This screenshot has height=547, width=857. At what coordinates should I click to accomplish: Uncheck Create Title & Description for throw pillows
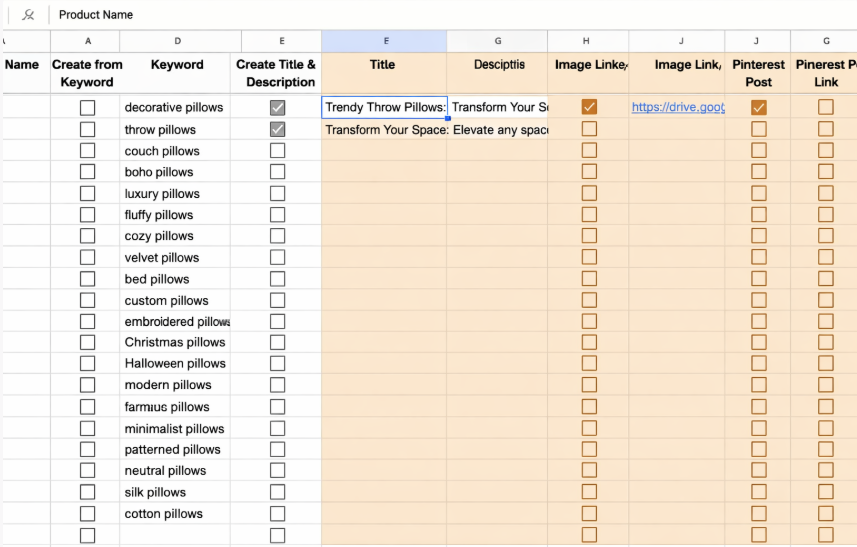277,130
